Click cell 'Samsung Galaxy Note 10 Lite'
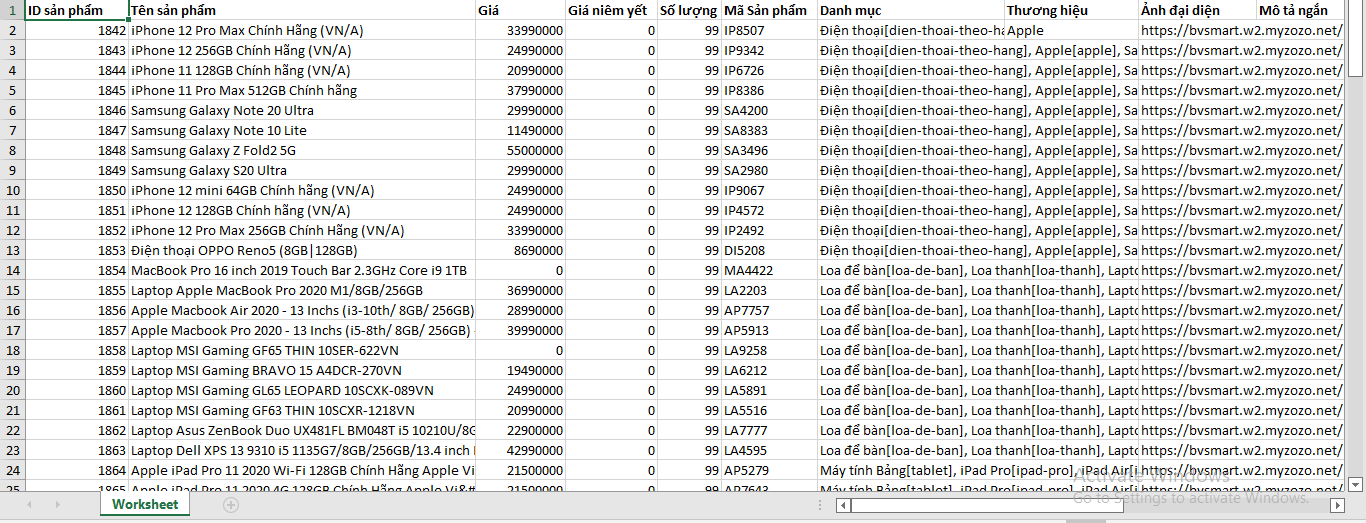Image resolution: width=1366 pixels, height=523 pixels. pyautogui.click(x=302, y=130)
